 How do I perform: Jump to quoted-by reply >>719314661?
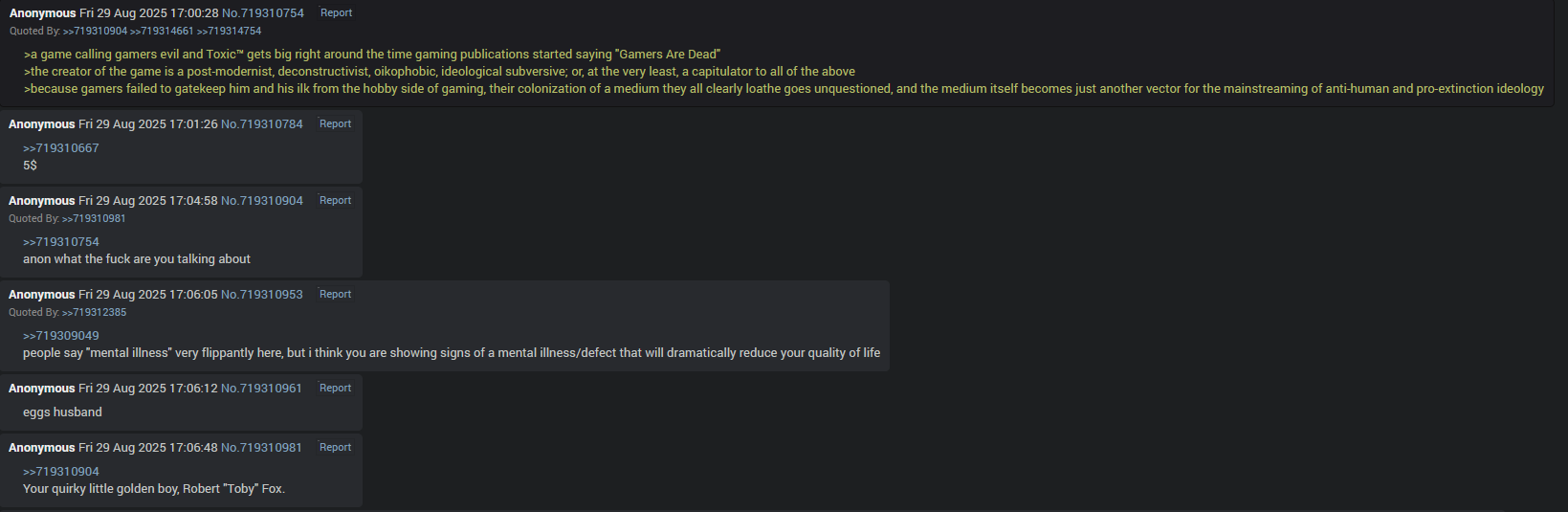tap(162, 32)
